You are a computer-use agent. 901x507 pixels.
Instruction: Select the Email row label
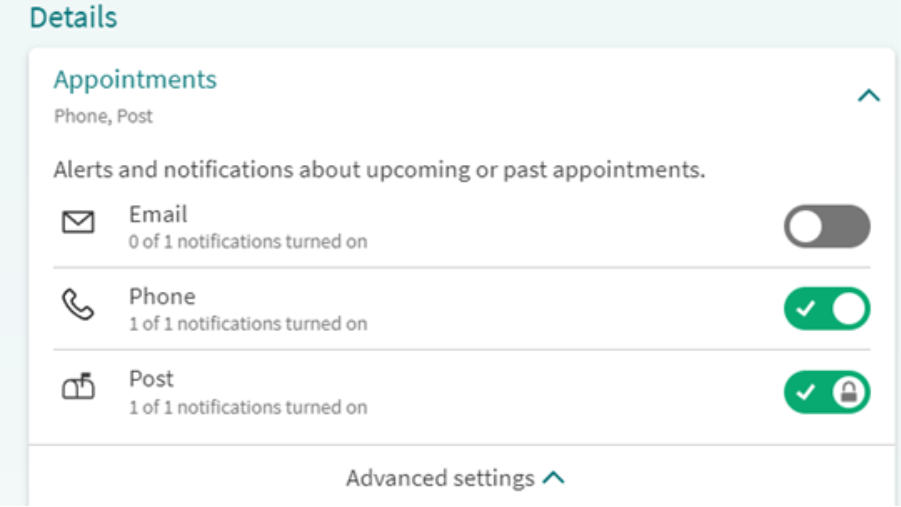158,214
